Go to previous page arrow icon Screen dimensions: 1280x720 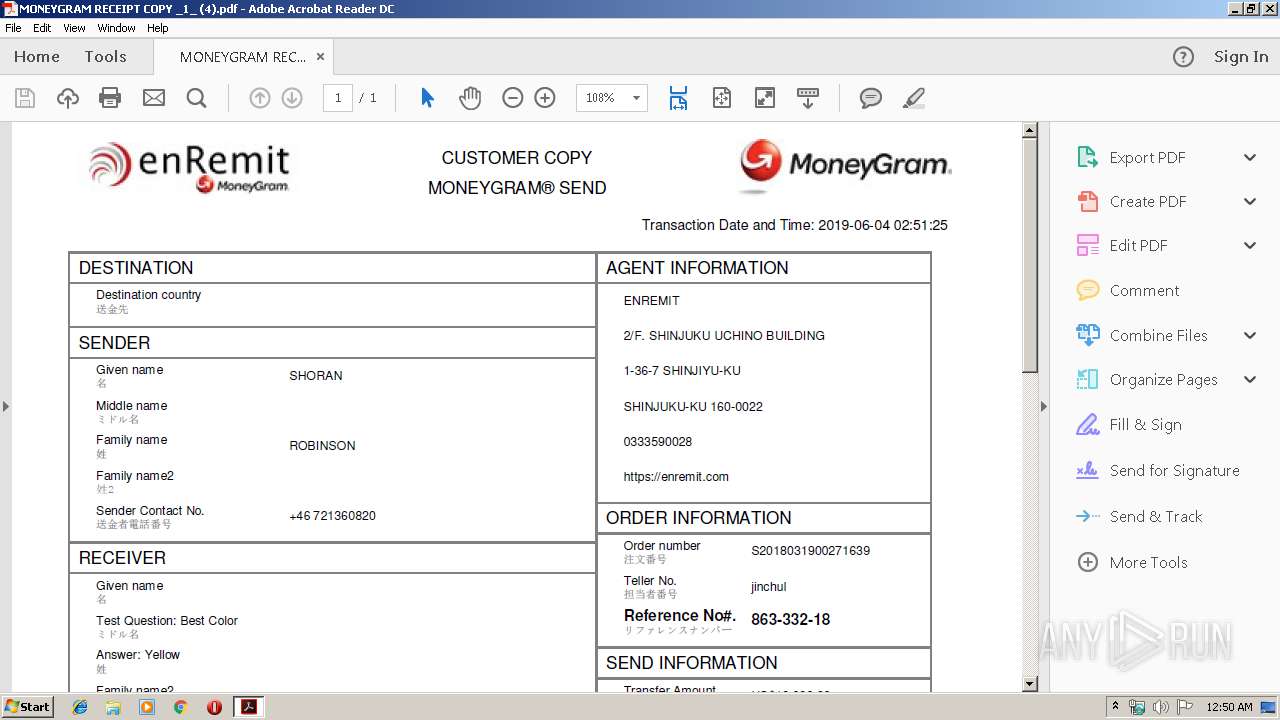pyautogui.click(x=260, y=97)
